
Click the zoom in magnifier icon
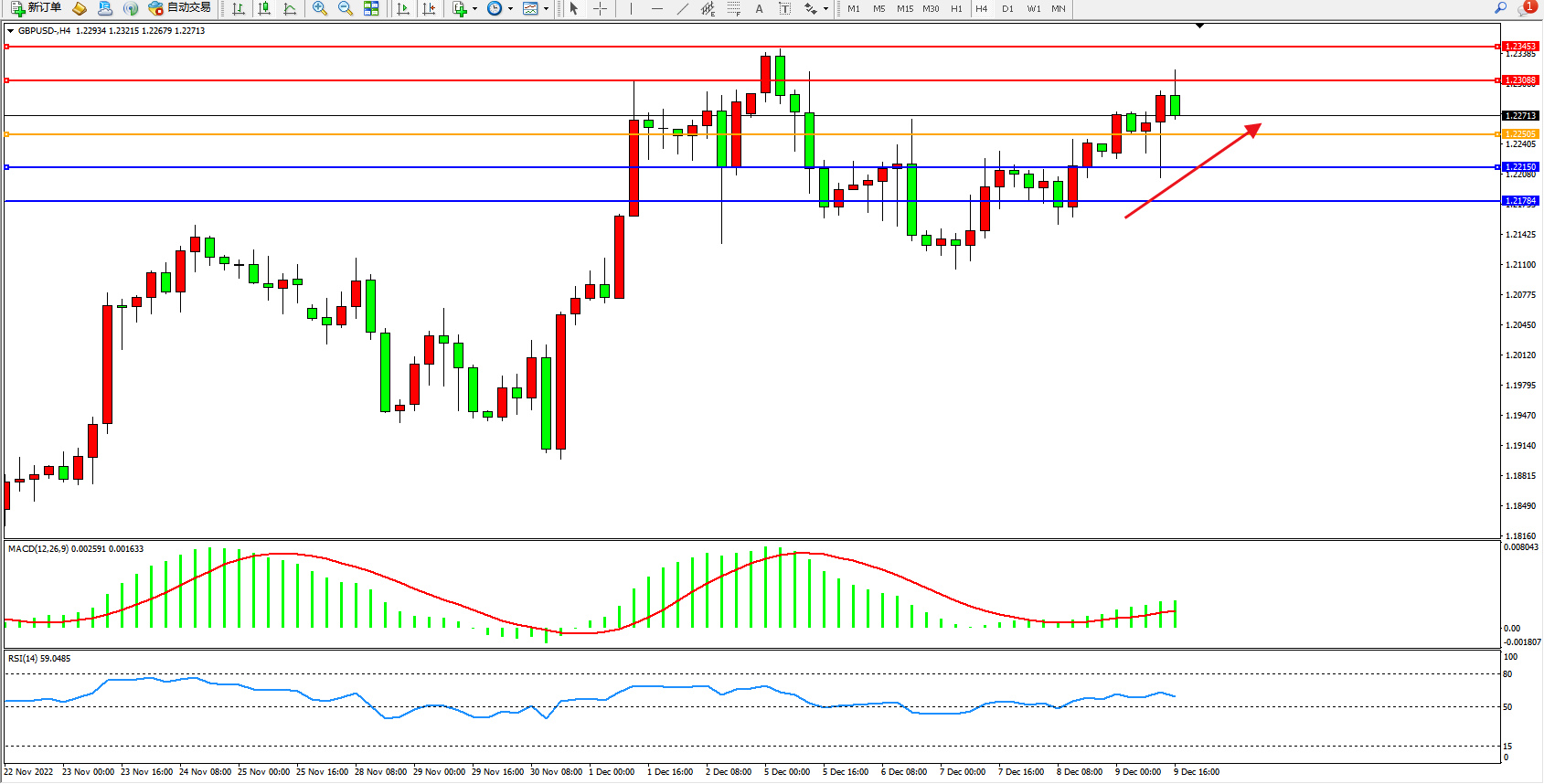[x=320, y=8]
